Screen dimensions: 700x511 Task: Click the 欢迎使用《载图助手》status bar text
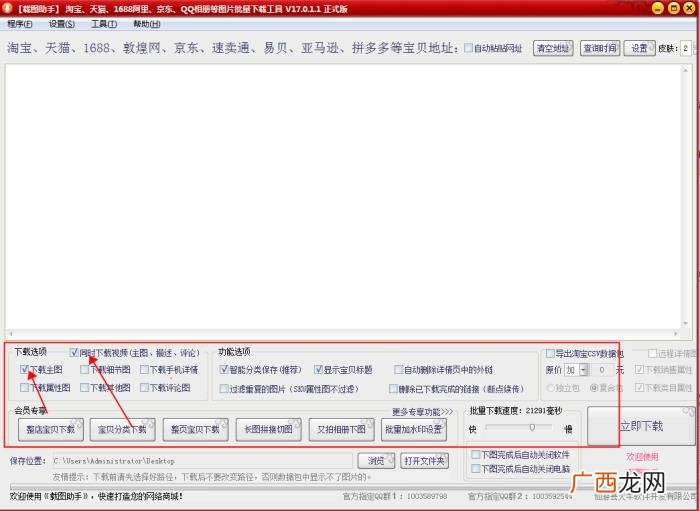click(x=96, y=496)
